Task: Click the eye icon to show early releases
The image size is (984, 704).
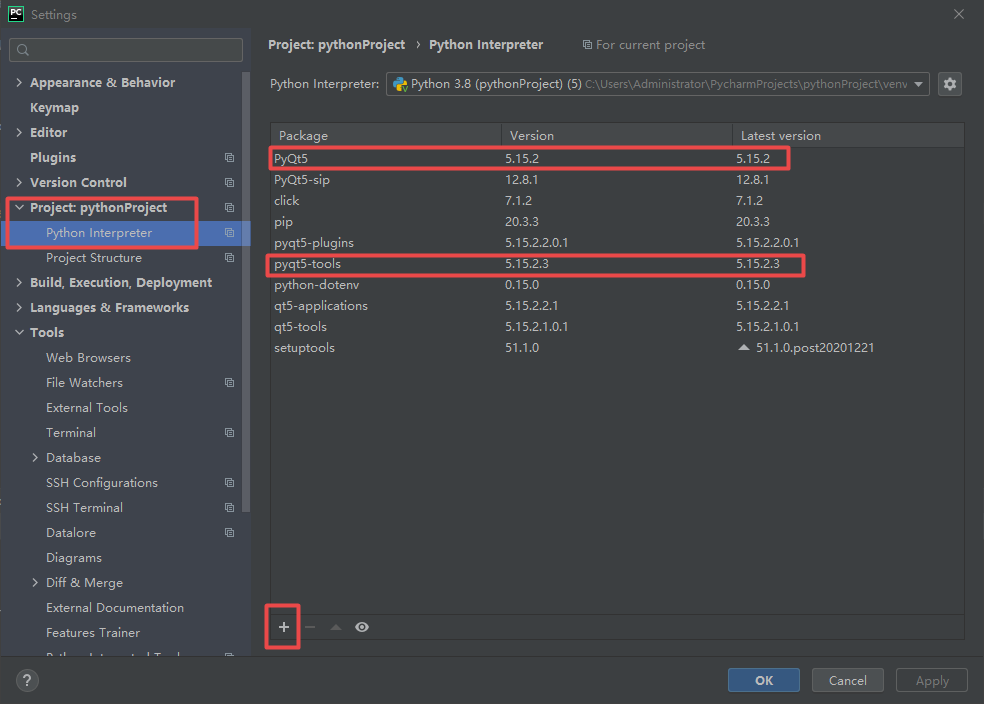Action: click(x=361, y=626)
